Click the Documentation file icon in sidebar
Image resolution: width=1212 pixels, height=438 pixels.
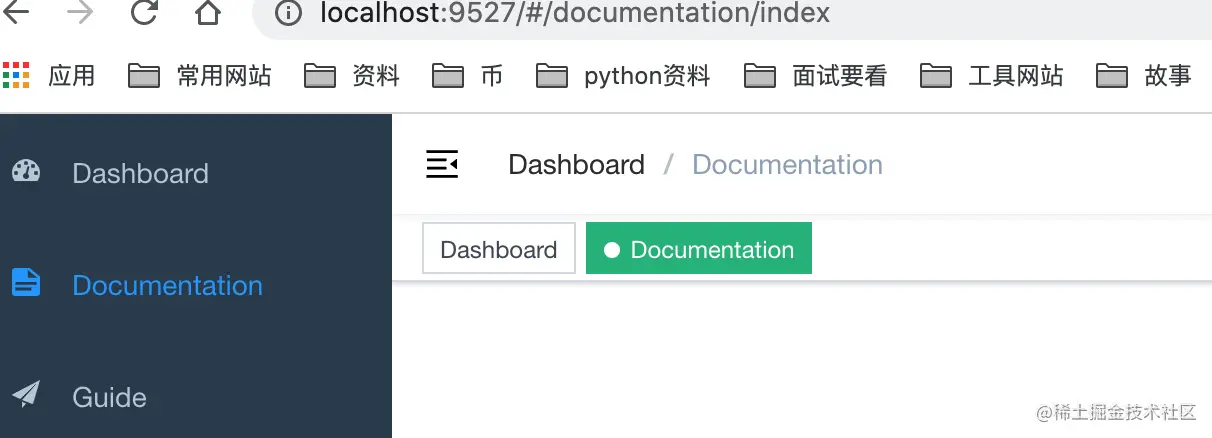click(x=26, y=283)
